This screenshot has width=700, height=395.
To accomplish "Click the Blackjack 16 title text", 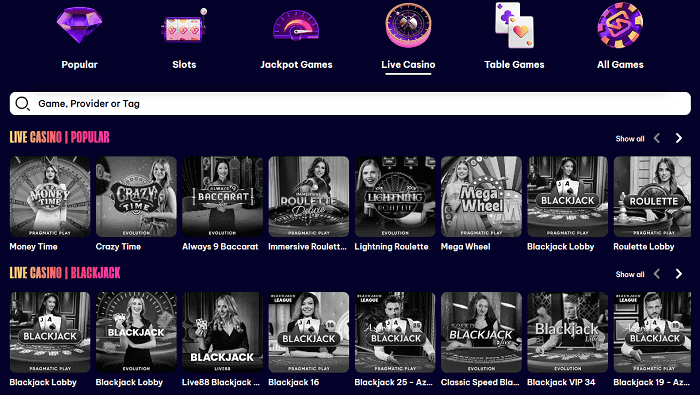I will (294, 383).
